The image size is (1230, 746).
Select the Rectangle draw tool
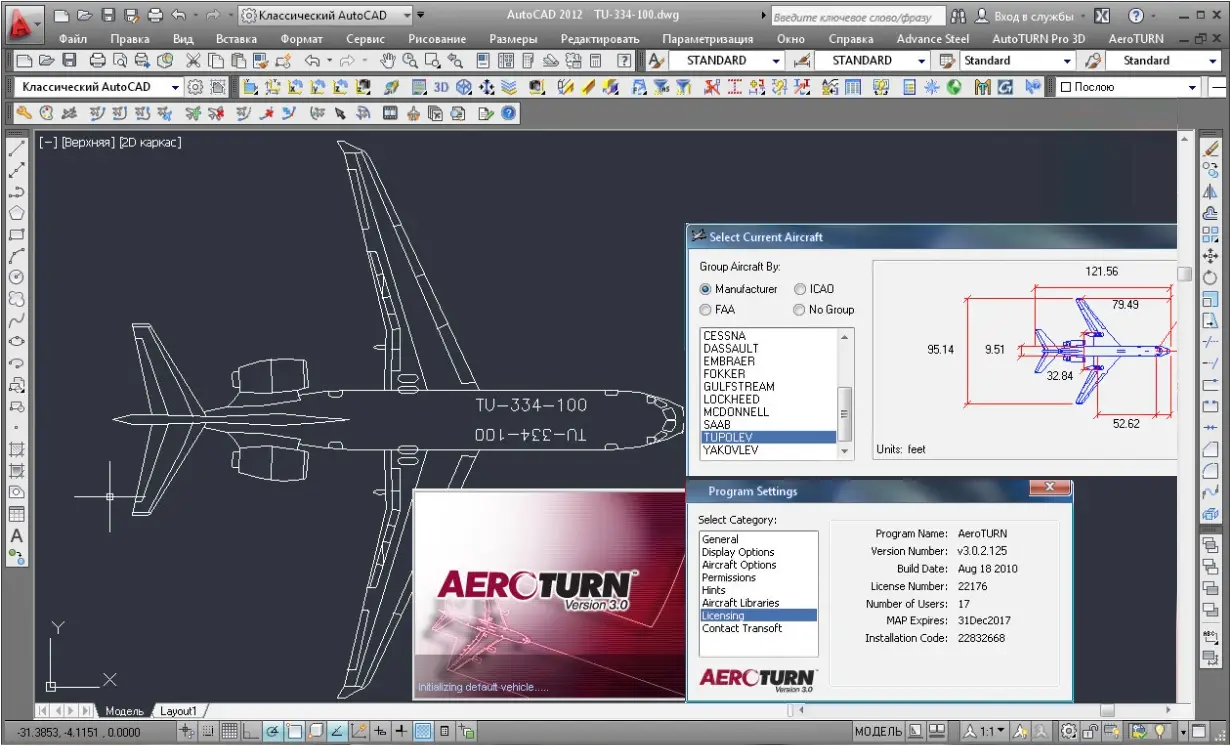coord(16,235)
